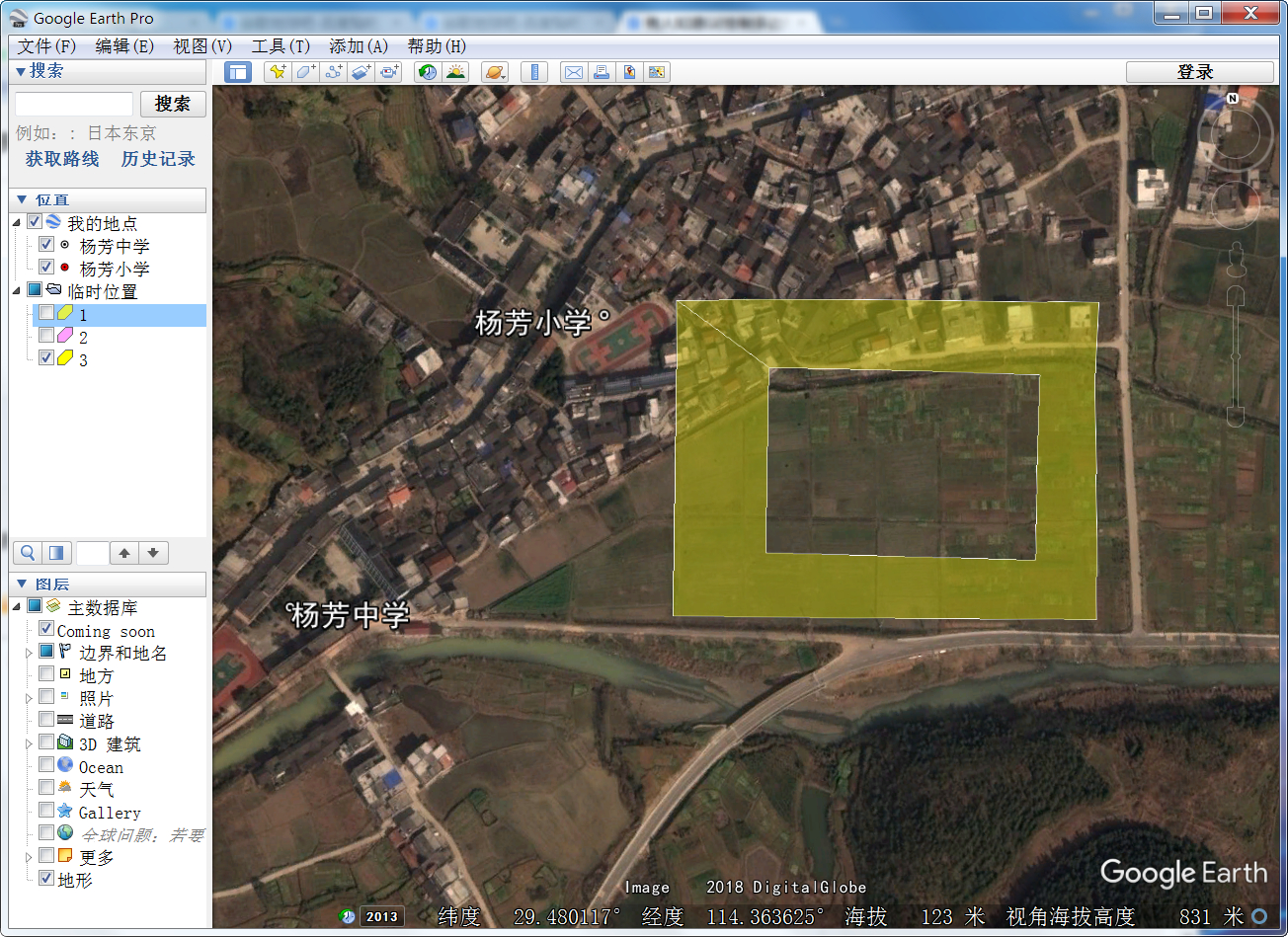1288x937 pixels.
Task: Click the 杨芳小学 placemark label on map
Action: click(x=533, y=323)
